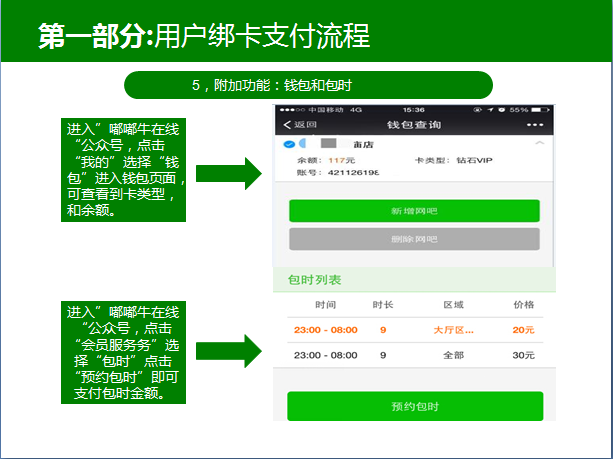Click the 15:36 clock in status bar
The height and width of the screenshot is (459, 613).
coord(414,110)
